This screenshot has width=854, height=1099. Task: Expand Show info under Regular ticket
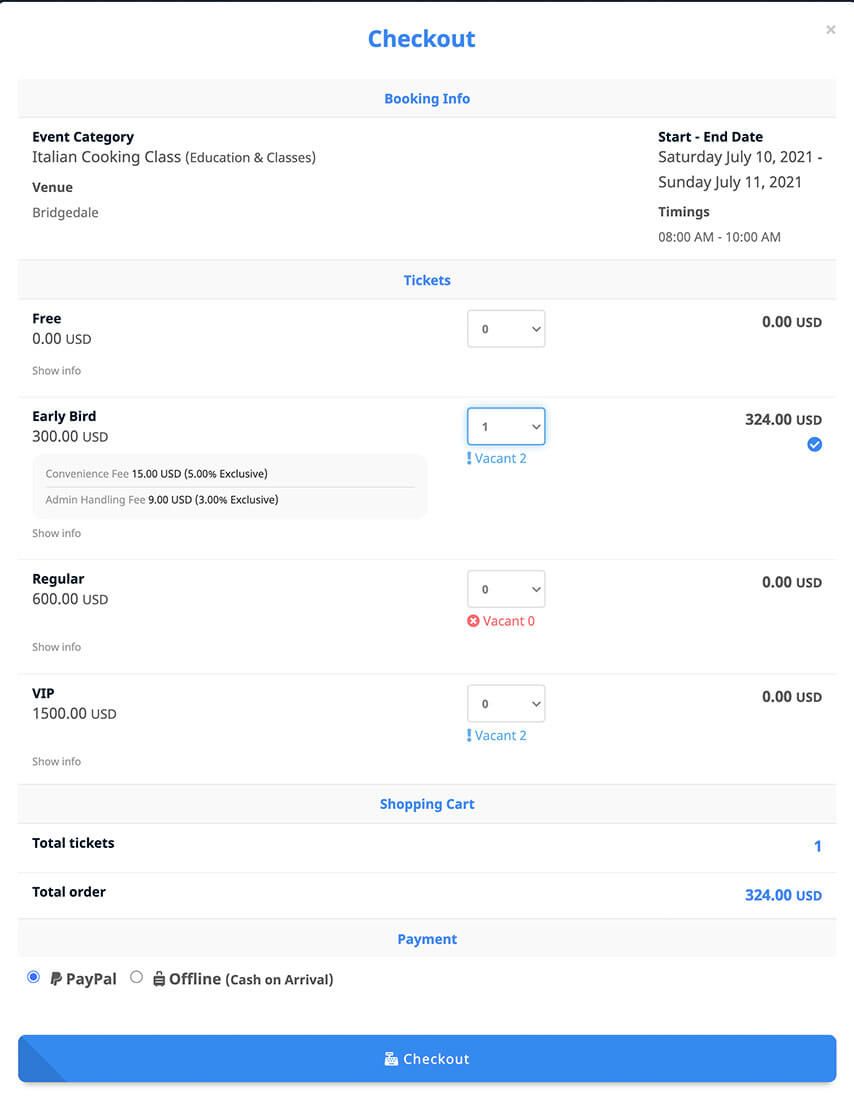tap(56, 647)
